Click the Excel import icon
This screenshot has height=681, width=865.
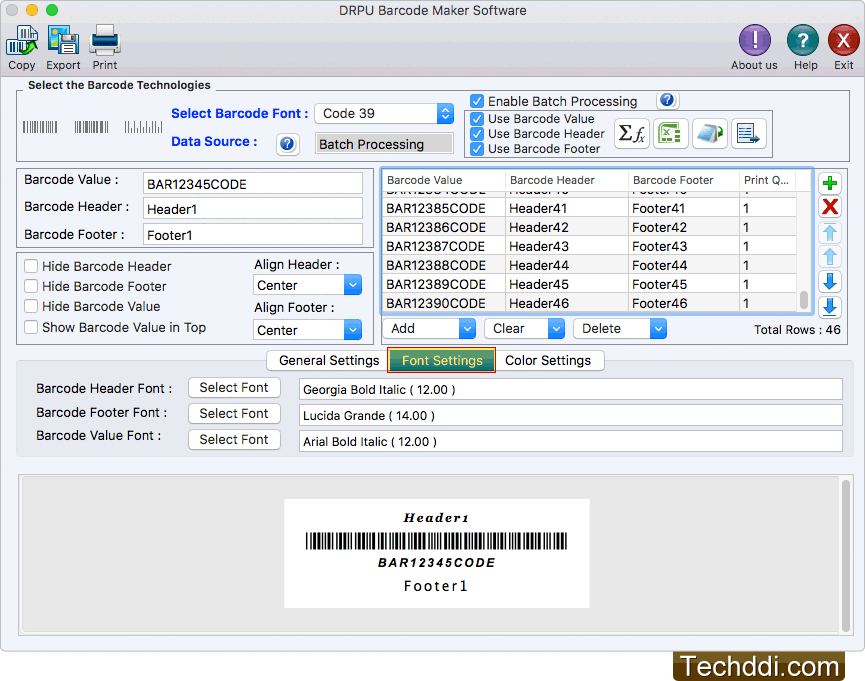pos(670,134)
